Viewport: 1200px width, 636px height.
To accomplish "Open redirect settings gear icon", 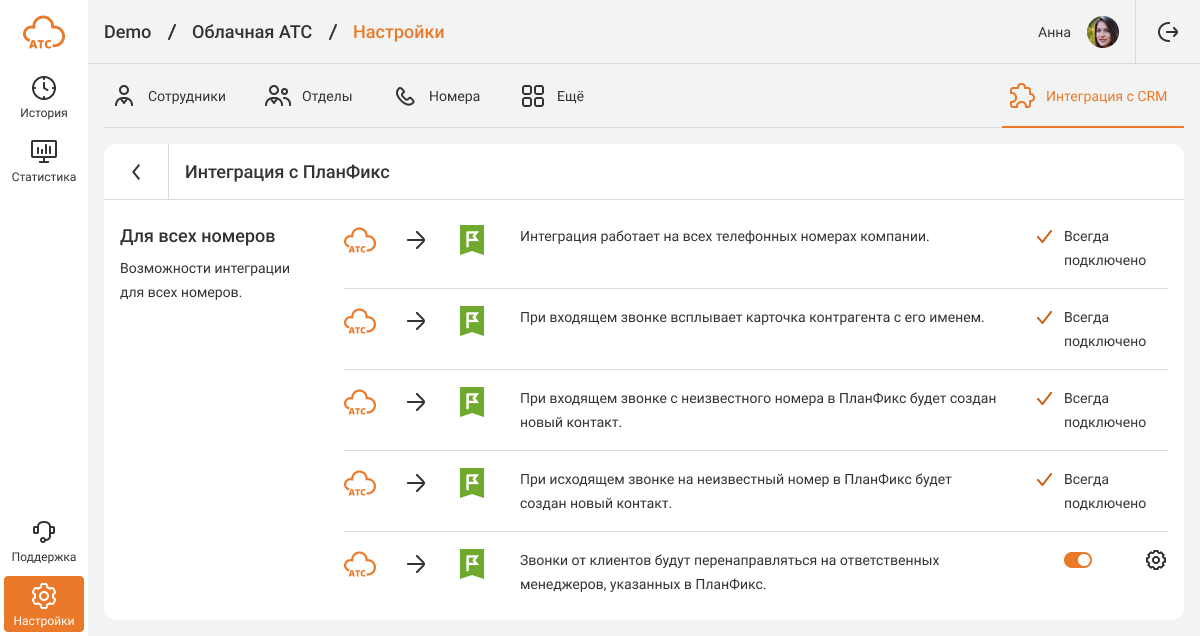I will point(1156,560).
